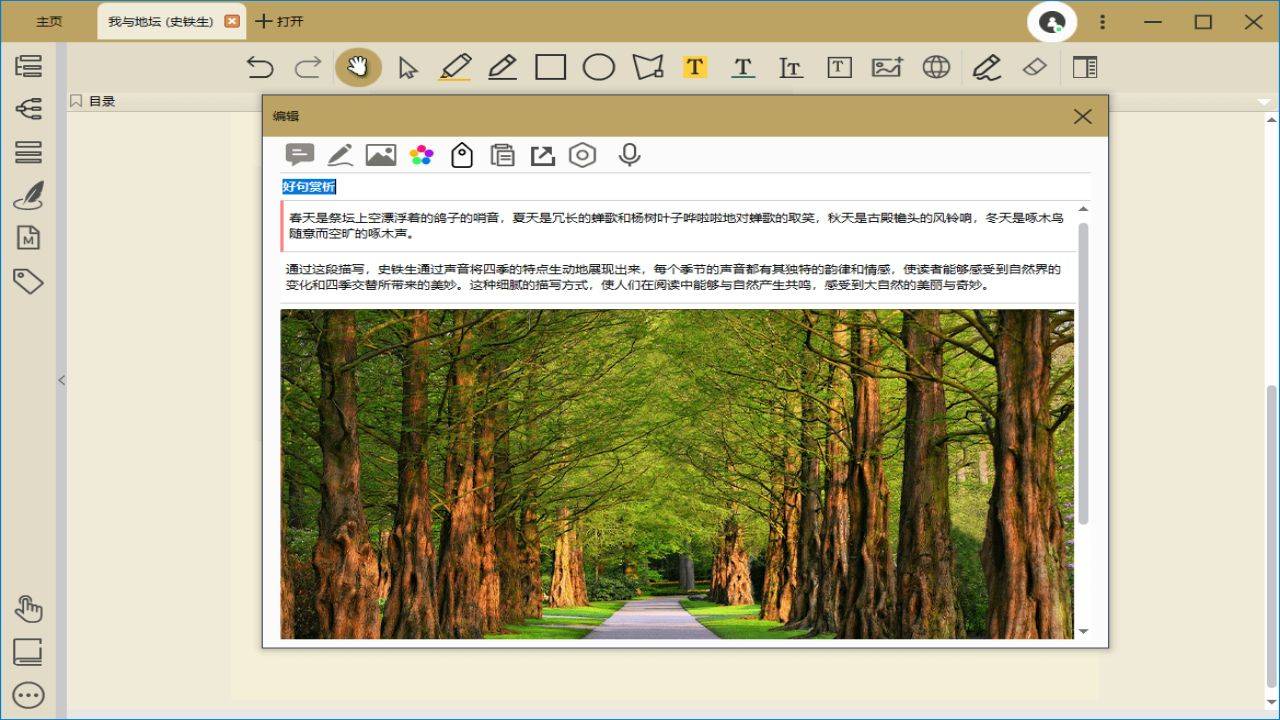Select the lasso selection tool
This screenshot has height=720, width=1280.
[x=647, y=66]
